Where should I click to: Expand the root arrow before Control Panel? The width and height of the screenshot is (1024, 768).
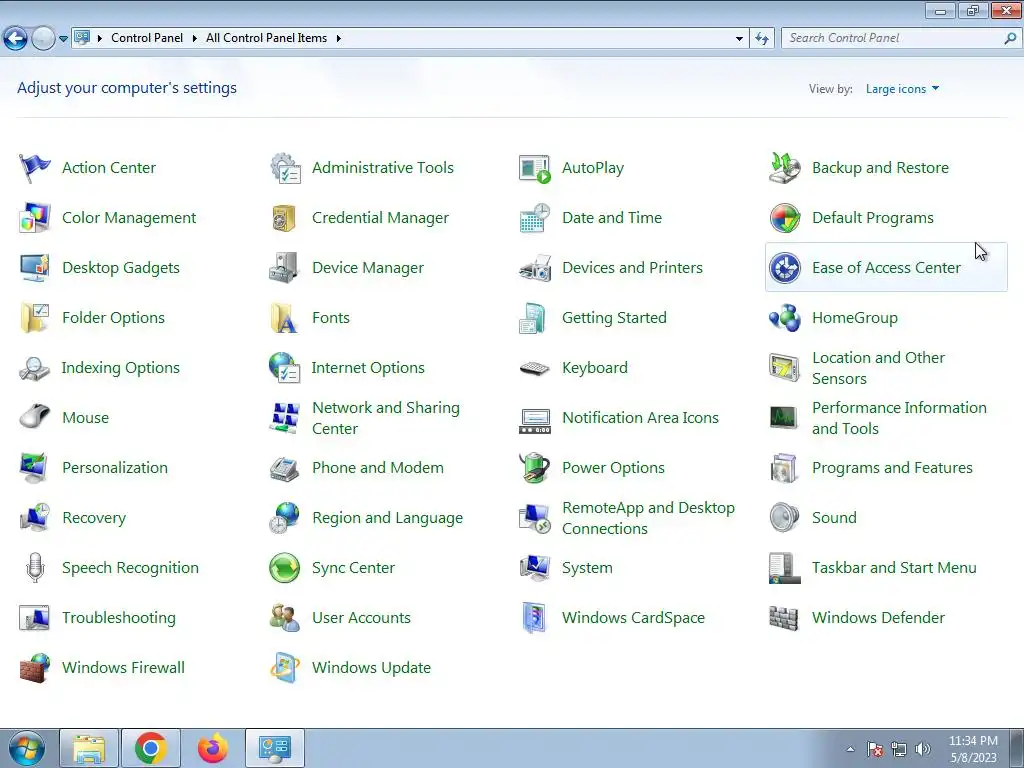100,38
